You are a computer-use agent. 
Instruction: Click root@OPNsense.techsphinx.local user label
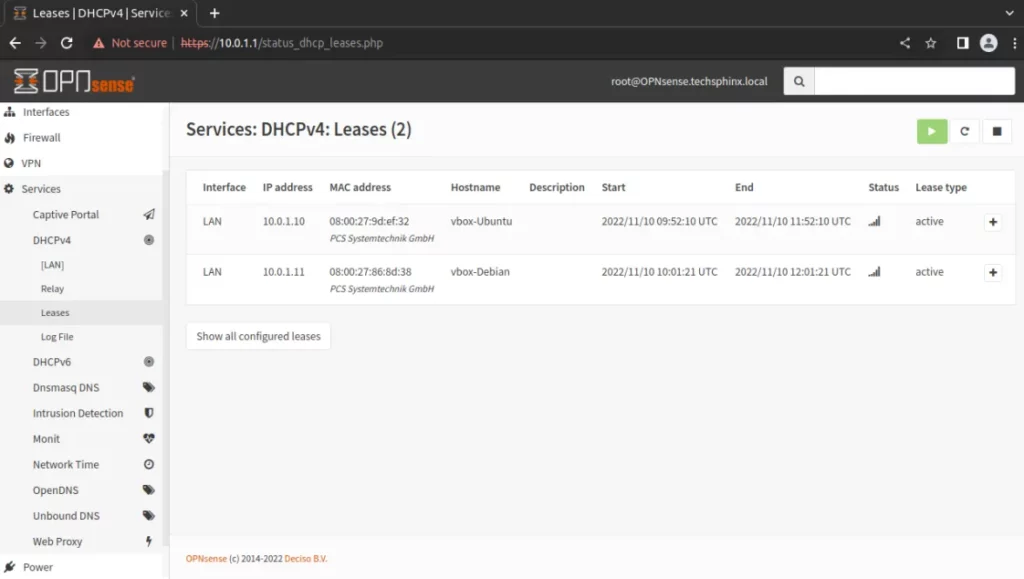pos(689,82)
